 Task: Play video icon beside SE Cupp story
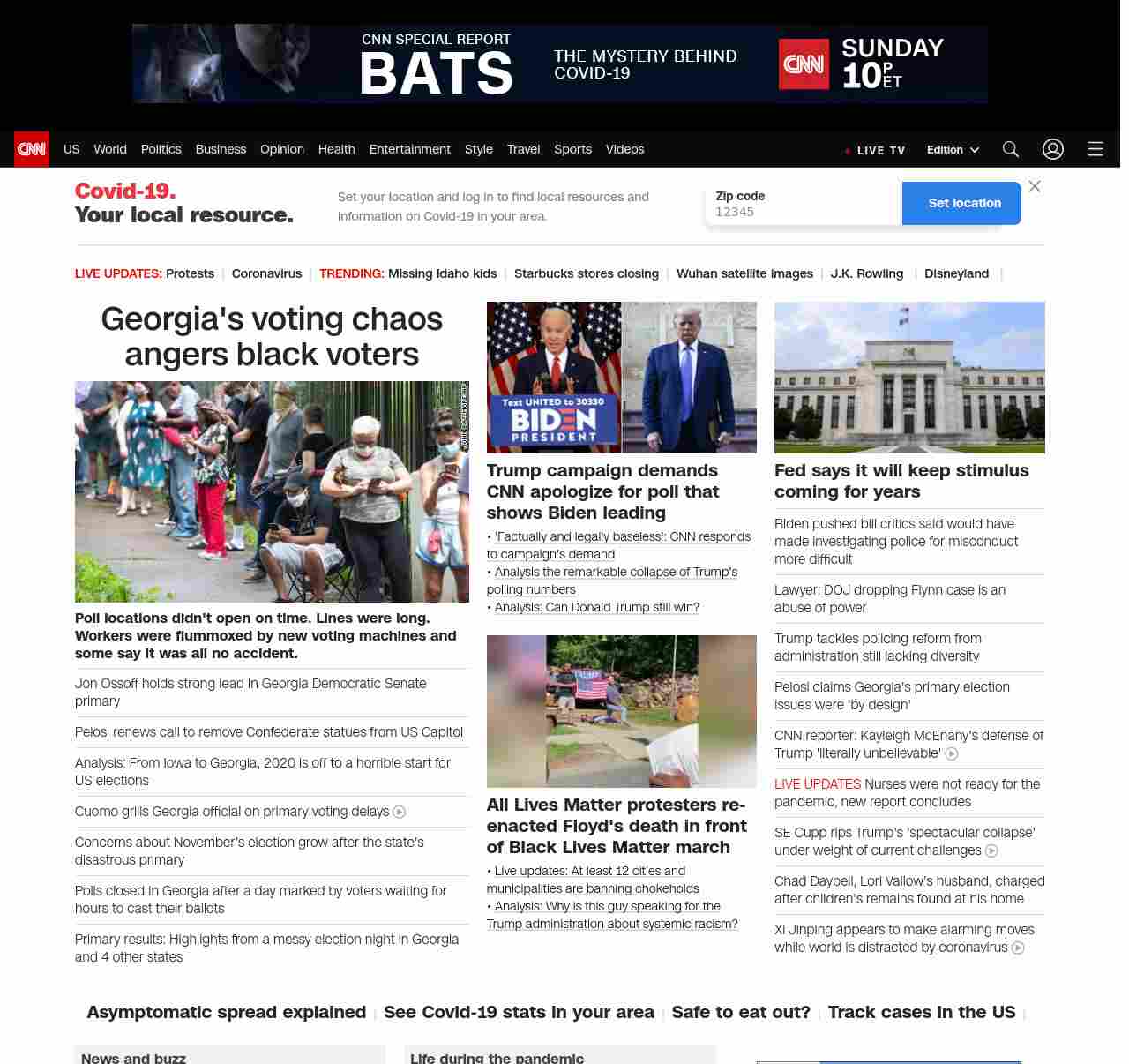click(991, 850)
